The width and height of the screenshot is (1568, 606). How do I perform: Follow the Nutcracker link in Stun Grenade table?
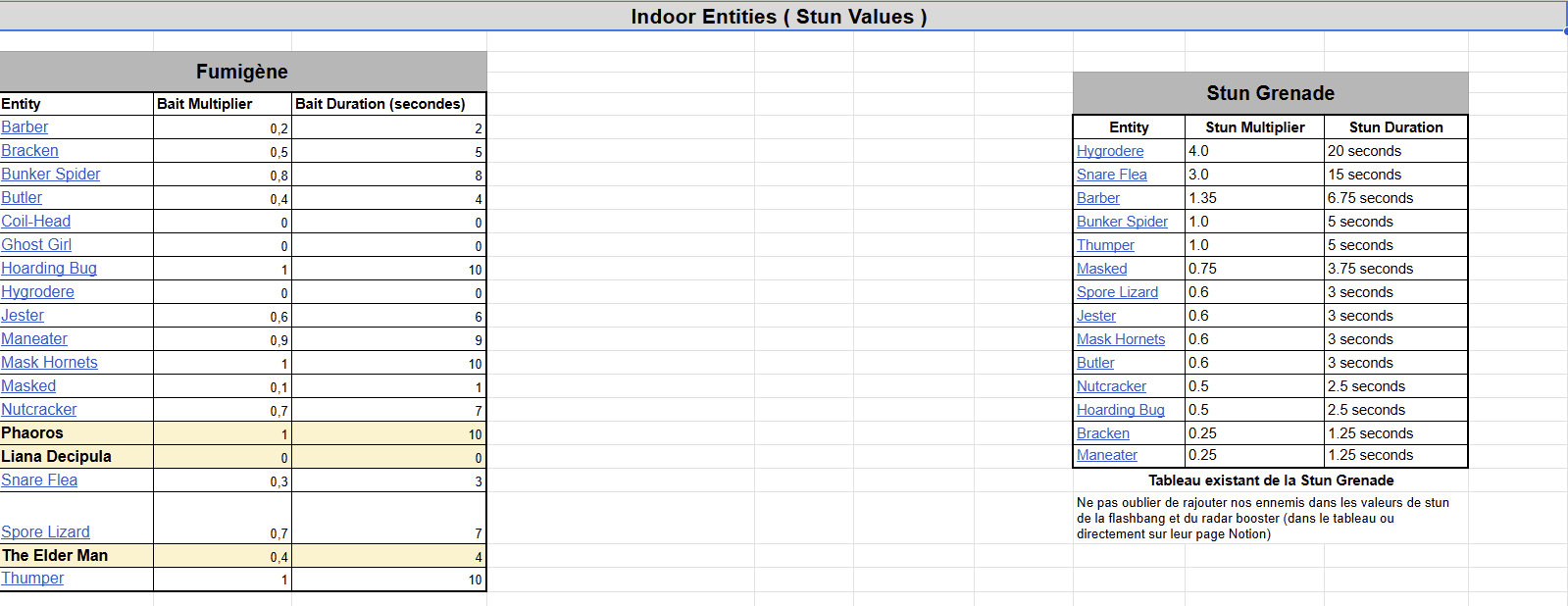(x=1111, y=386)
